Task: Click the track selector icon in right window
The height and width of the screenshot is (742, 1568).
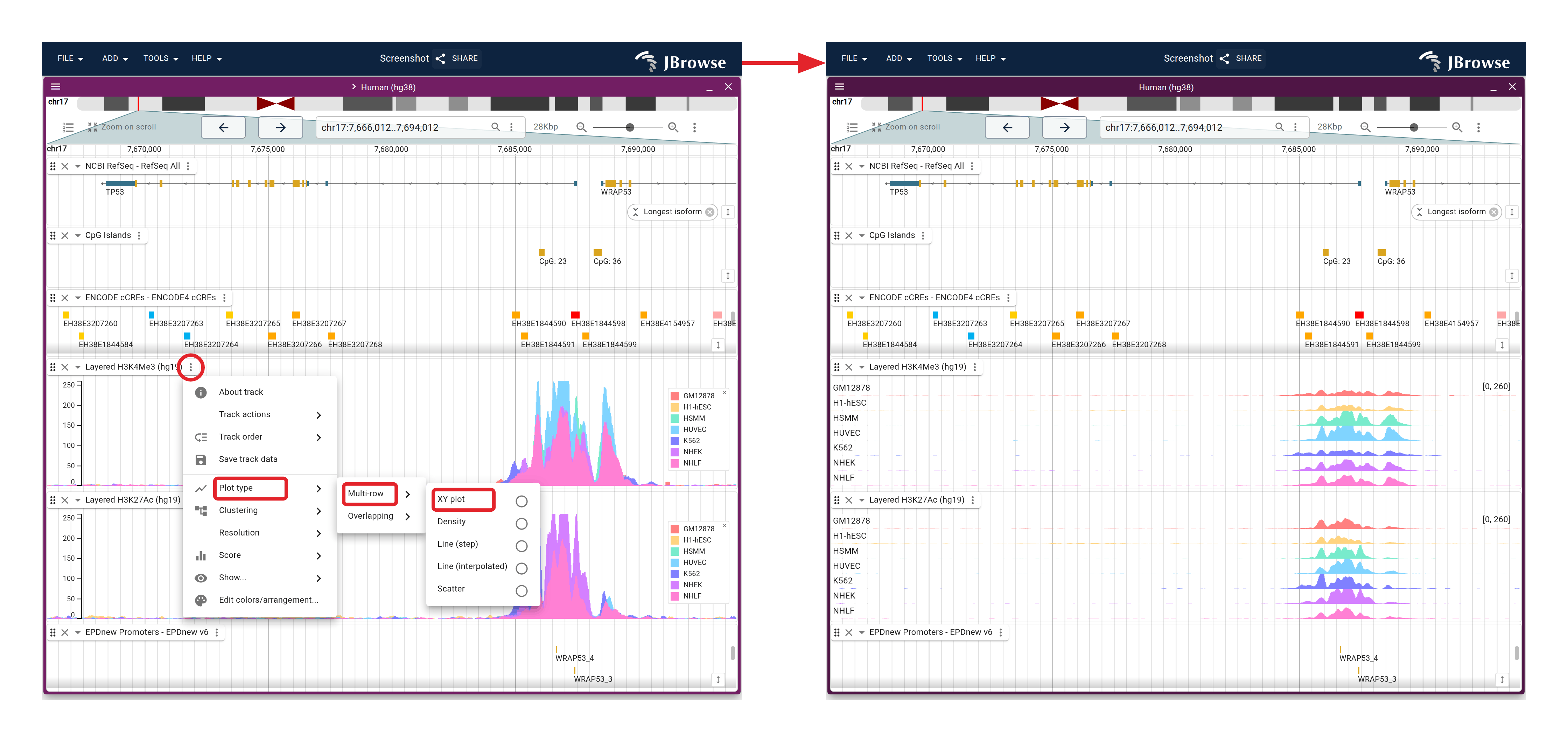Action: [x=852, y=127]
